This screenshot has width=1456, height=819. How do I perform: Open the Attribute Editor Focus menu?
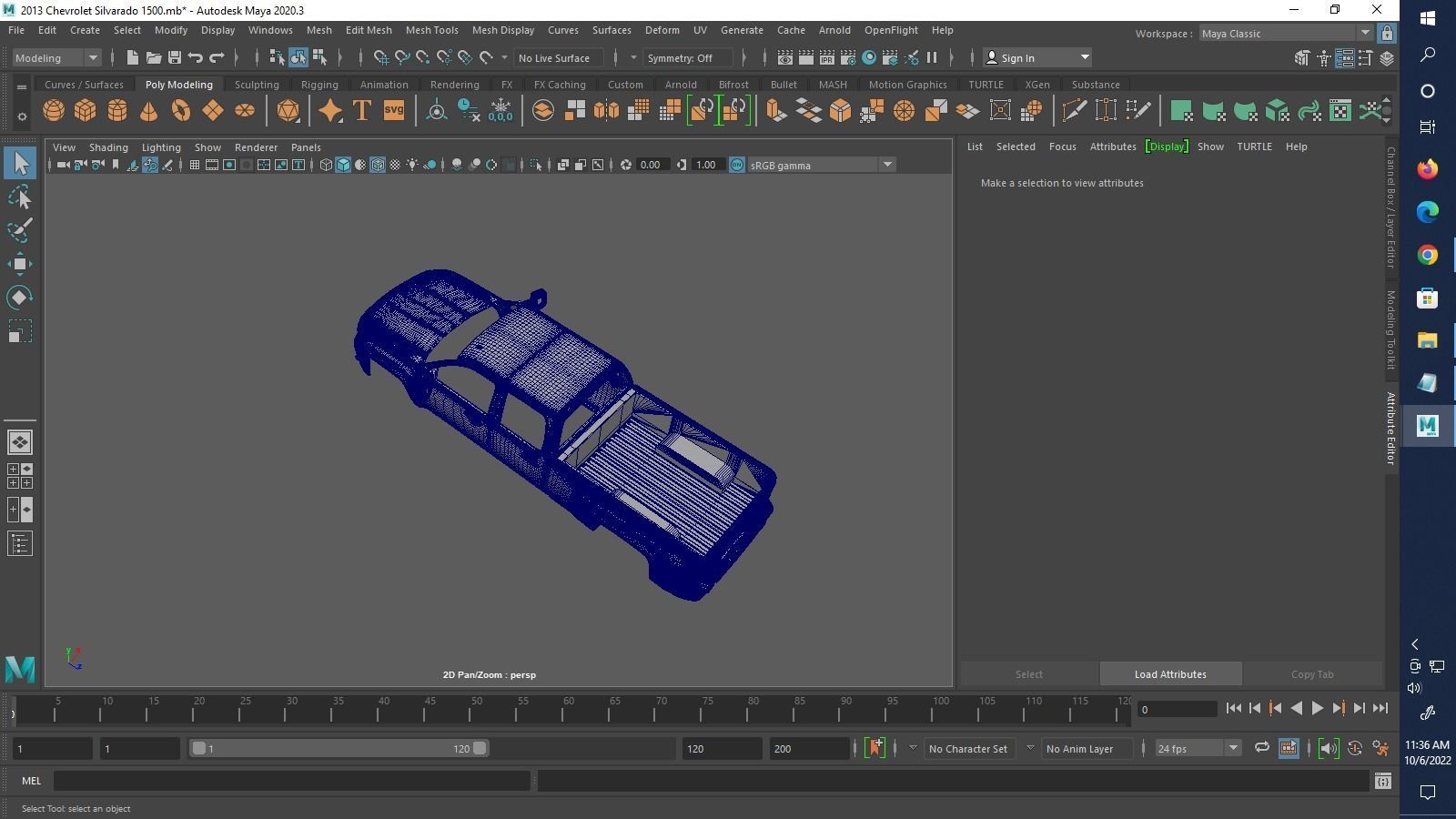pos(1062,147)
